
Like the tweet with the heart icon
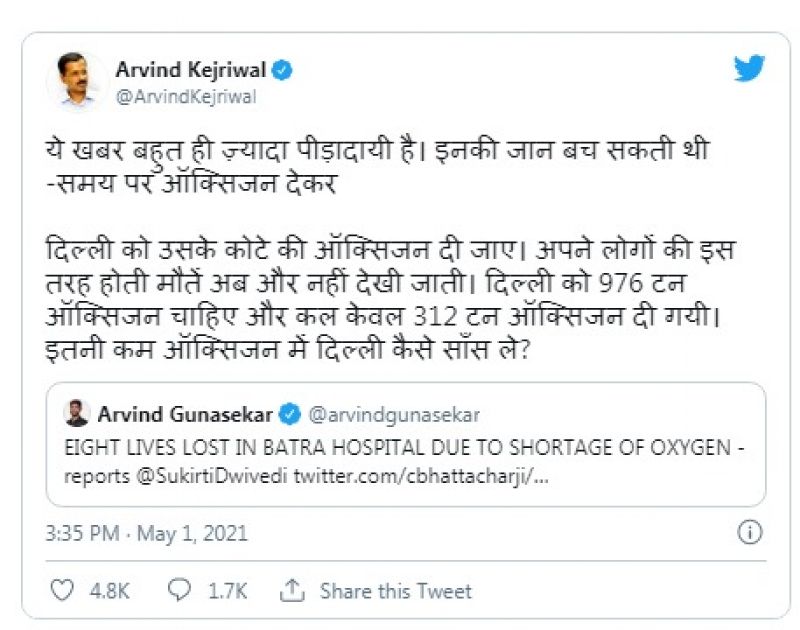pyautogui.click(x=61, y=591)
